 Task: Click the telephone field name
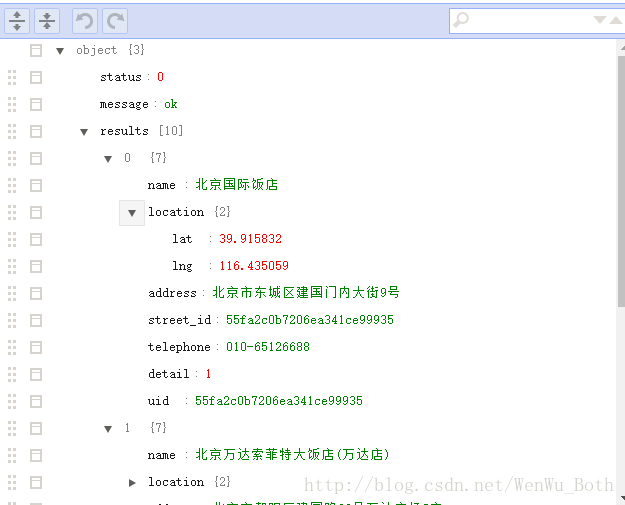(x=179, y=347)
